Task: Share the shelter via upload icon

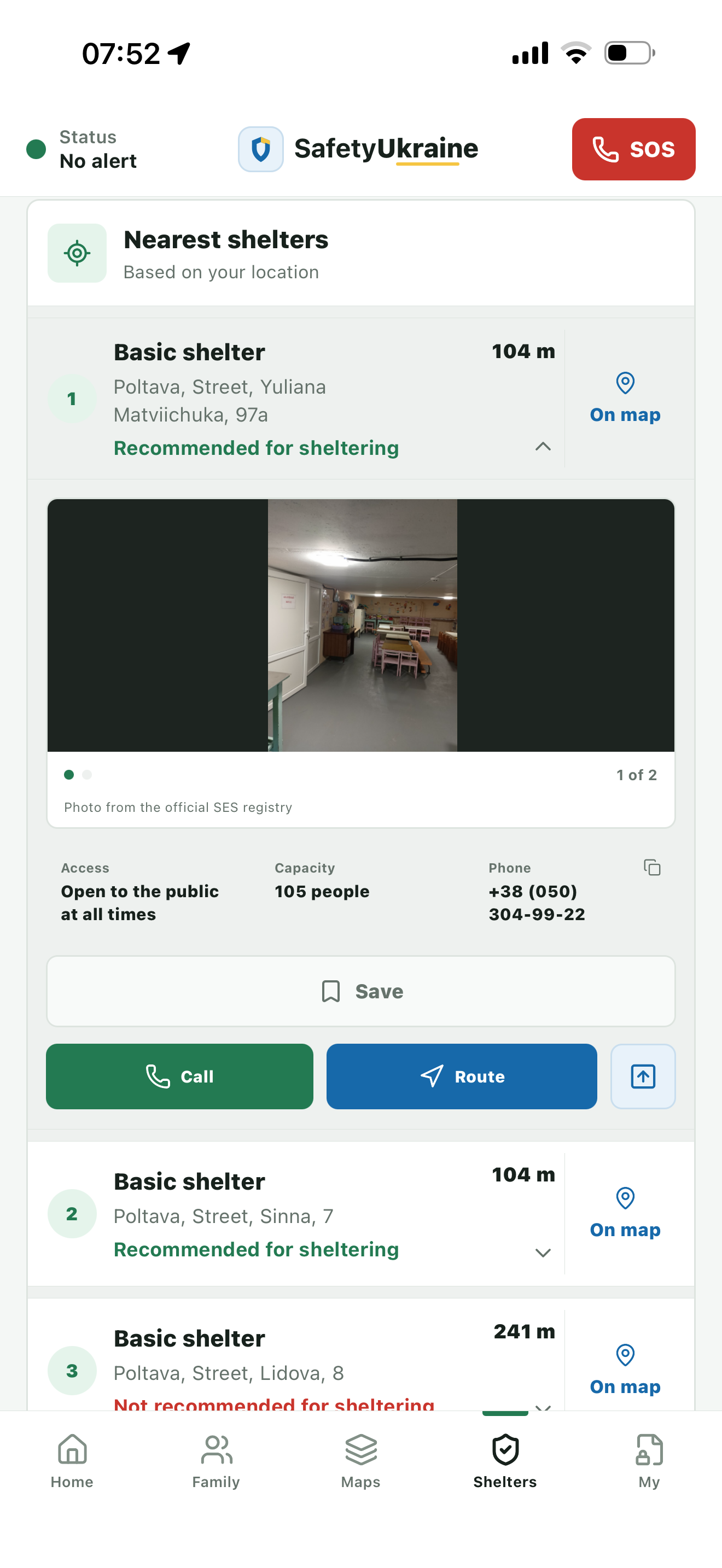Action: click(x=643, y=1076)
